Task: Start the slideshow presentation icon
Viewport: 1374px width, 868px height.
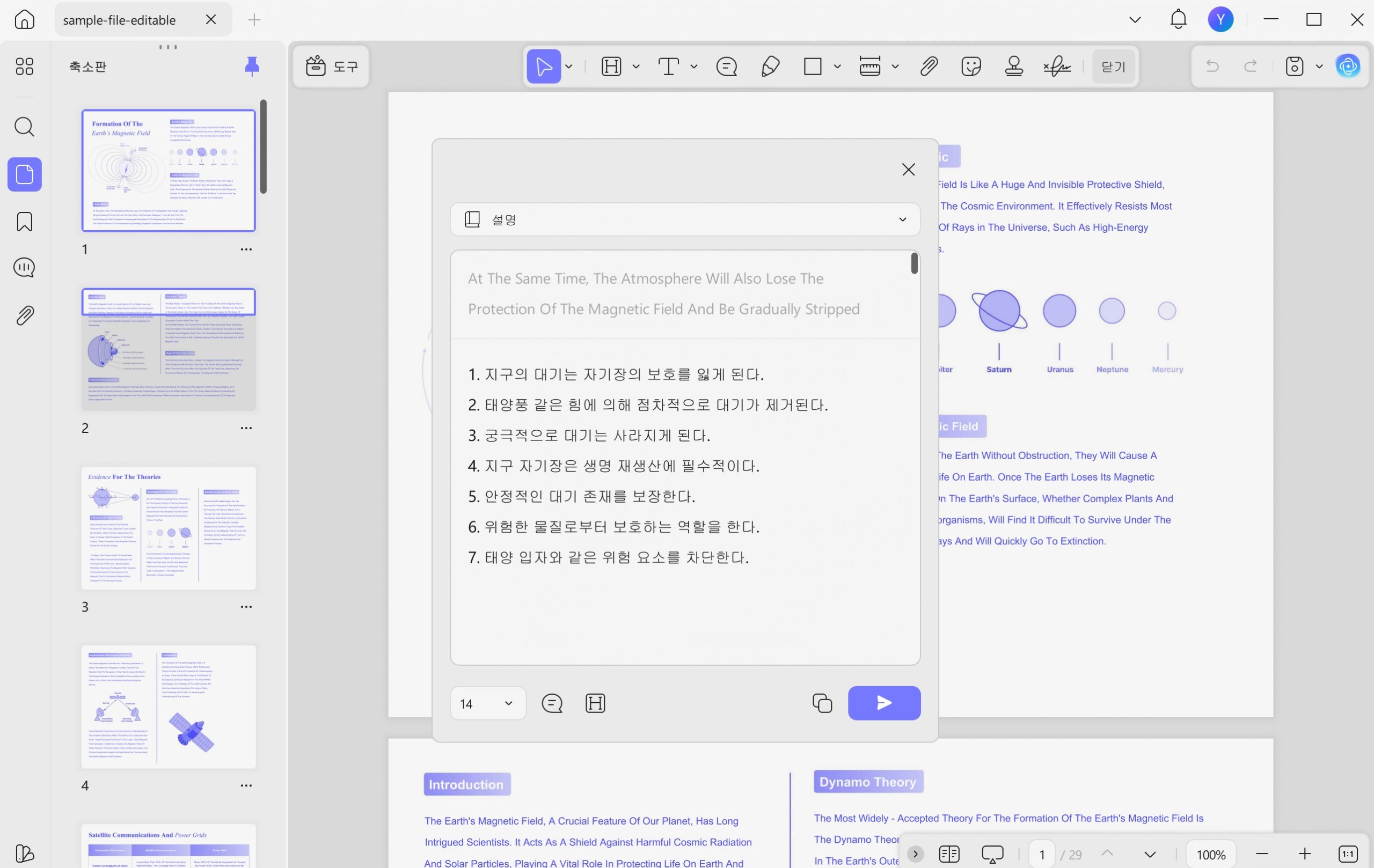Action: click(x=993, y=854)
